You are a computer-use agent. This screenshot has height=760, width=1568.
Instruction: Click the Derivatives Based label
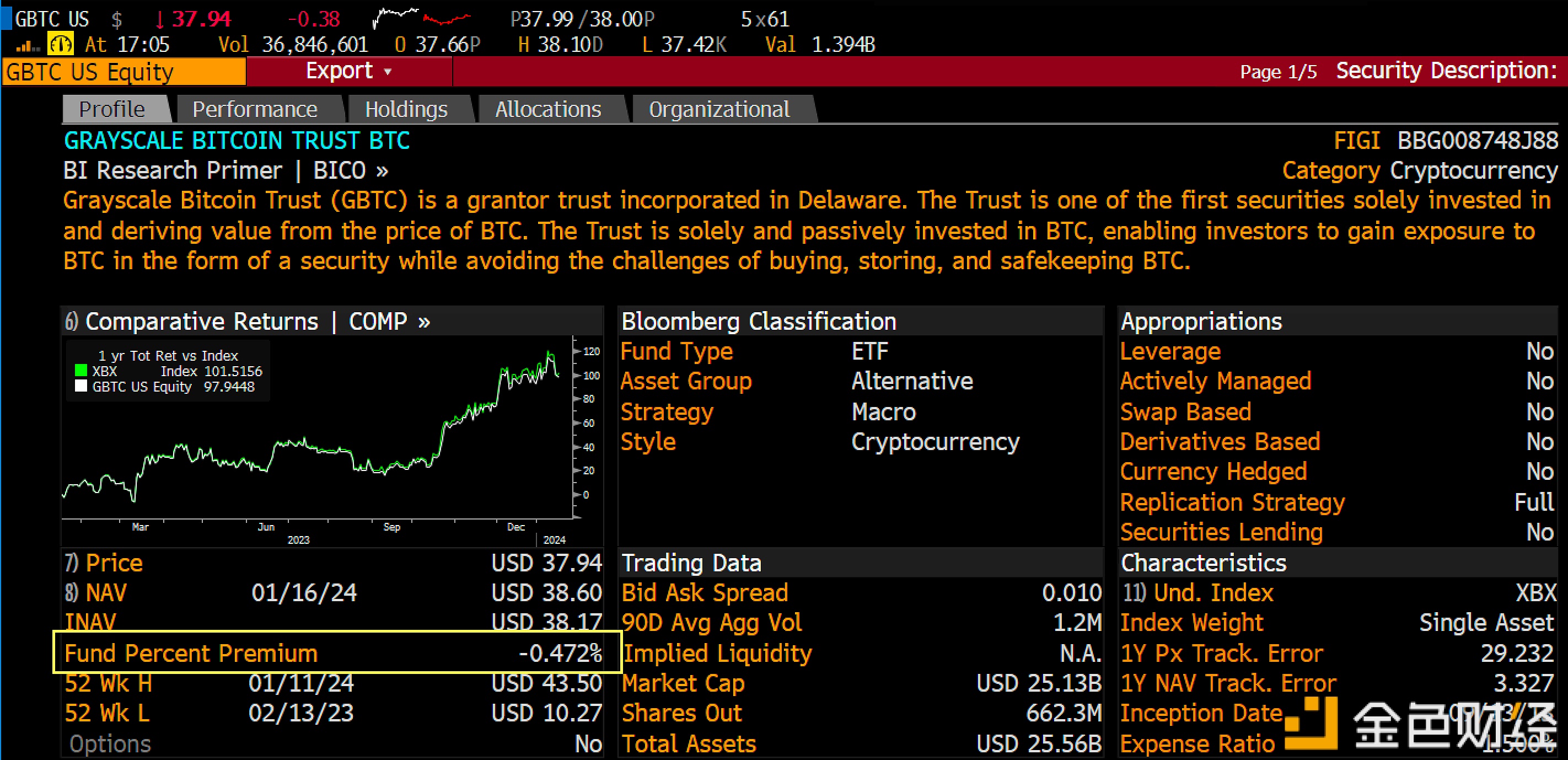(1221, 442)
